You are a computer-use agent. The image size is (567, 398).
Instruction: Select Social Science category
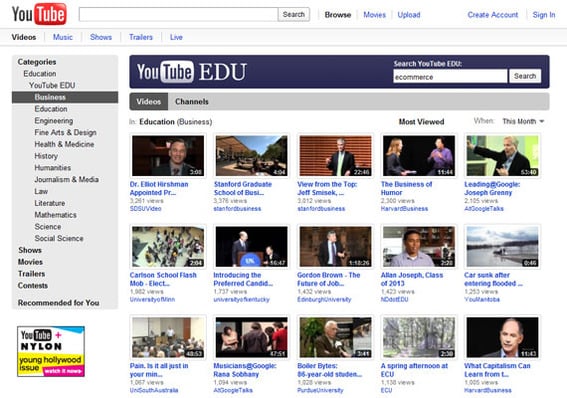click(x=59, y=238)
